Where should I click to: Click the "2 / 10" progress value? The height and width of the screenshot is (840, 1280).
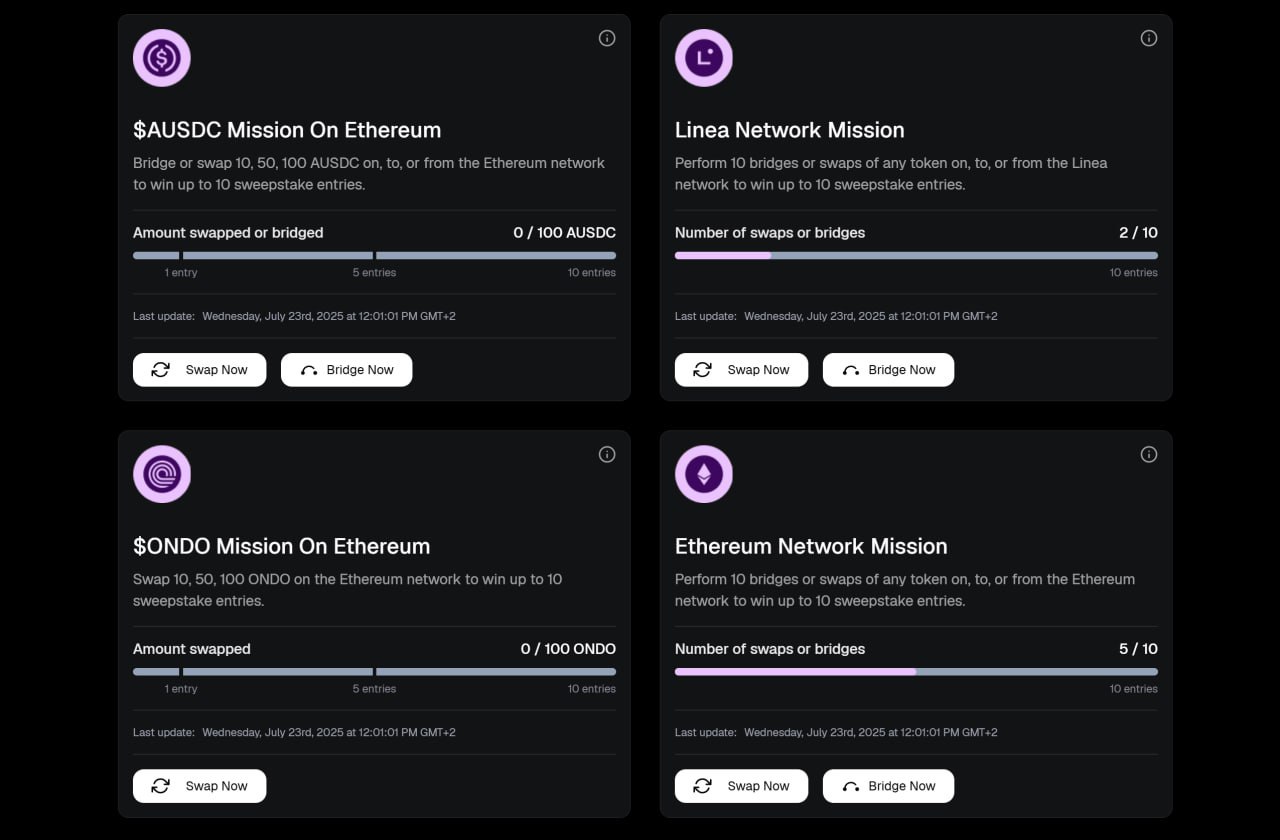point(1138,233)
